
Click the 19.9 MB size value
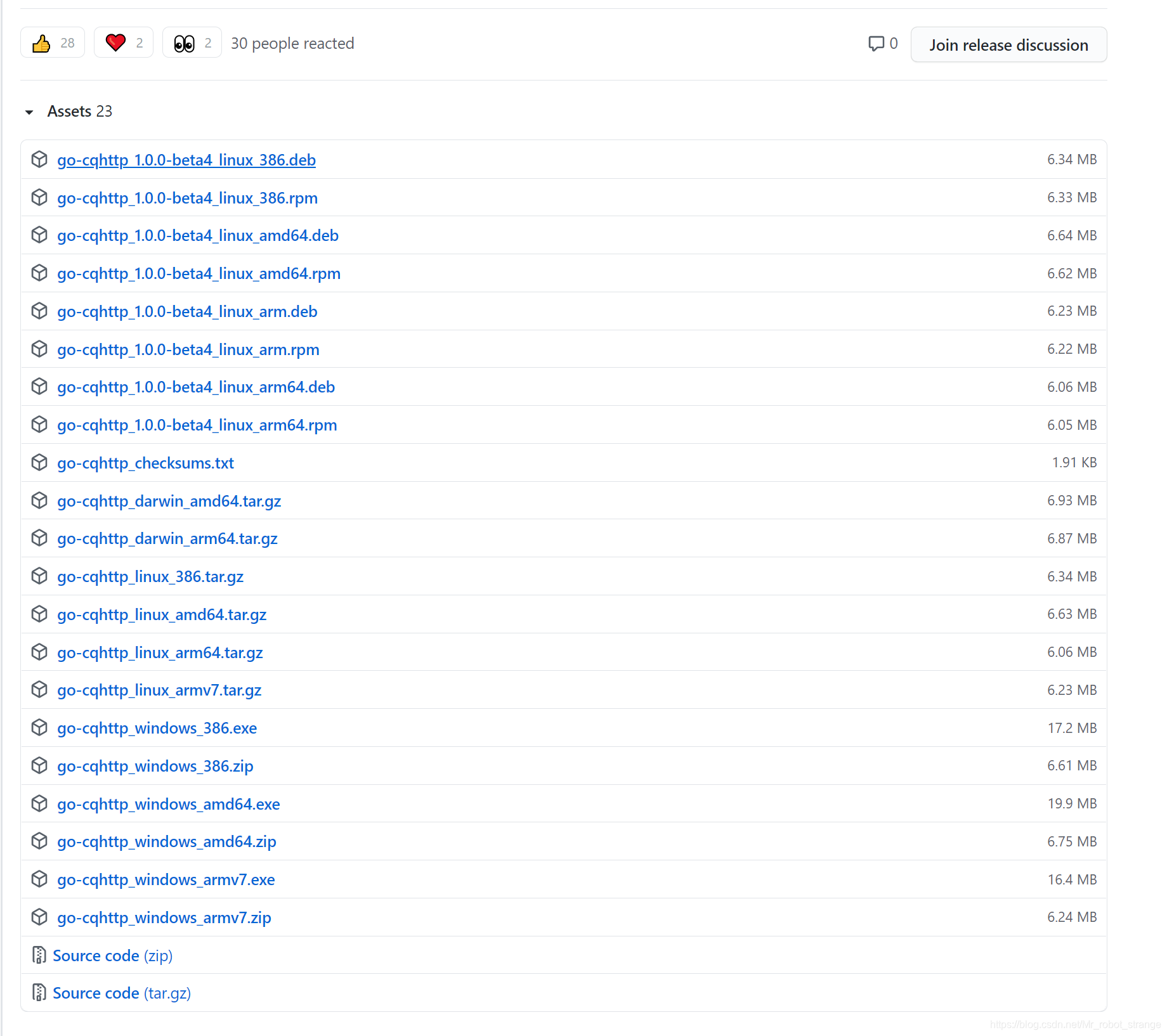[x=1072, y=803]
